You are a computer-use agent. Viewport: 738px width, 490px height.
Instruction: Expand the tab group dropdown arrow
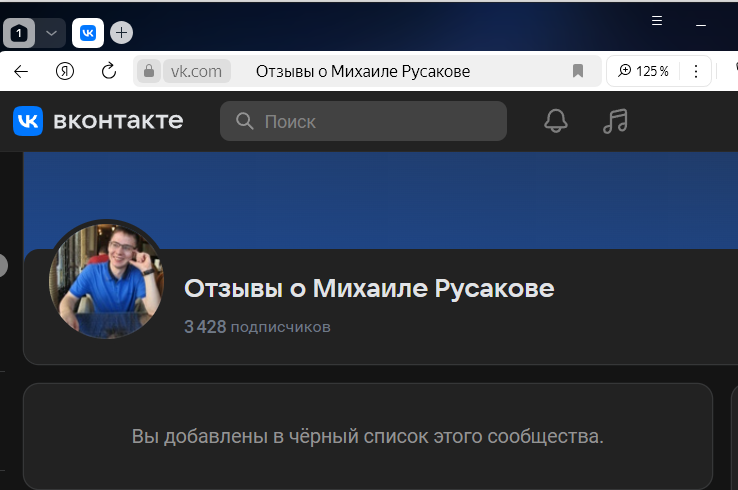coord(51,33)
